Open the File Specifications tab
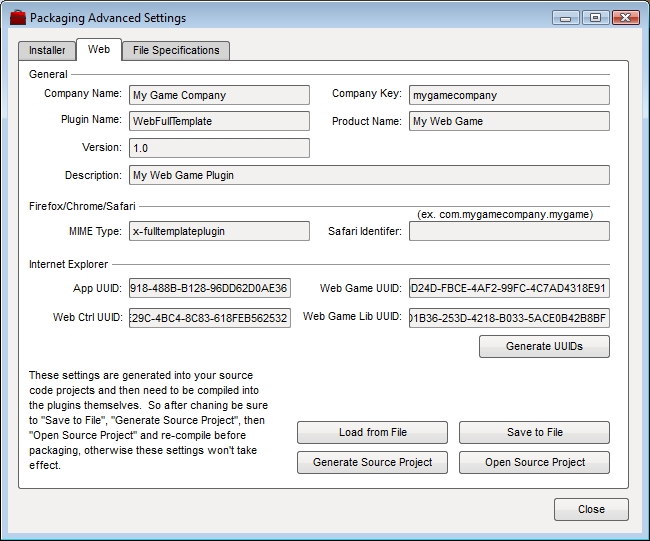Screen dimensions: 650x541 [x=176, y=51]
